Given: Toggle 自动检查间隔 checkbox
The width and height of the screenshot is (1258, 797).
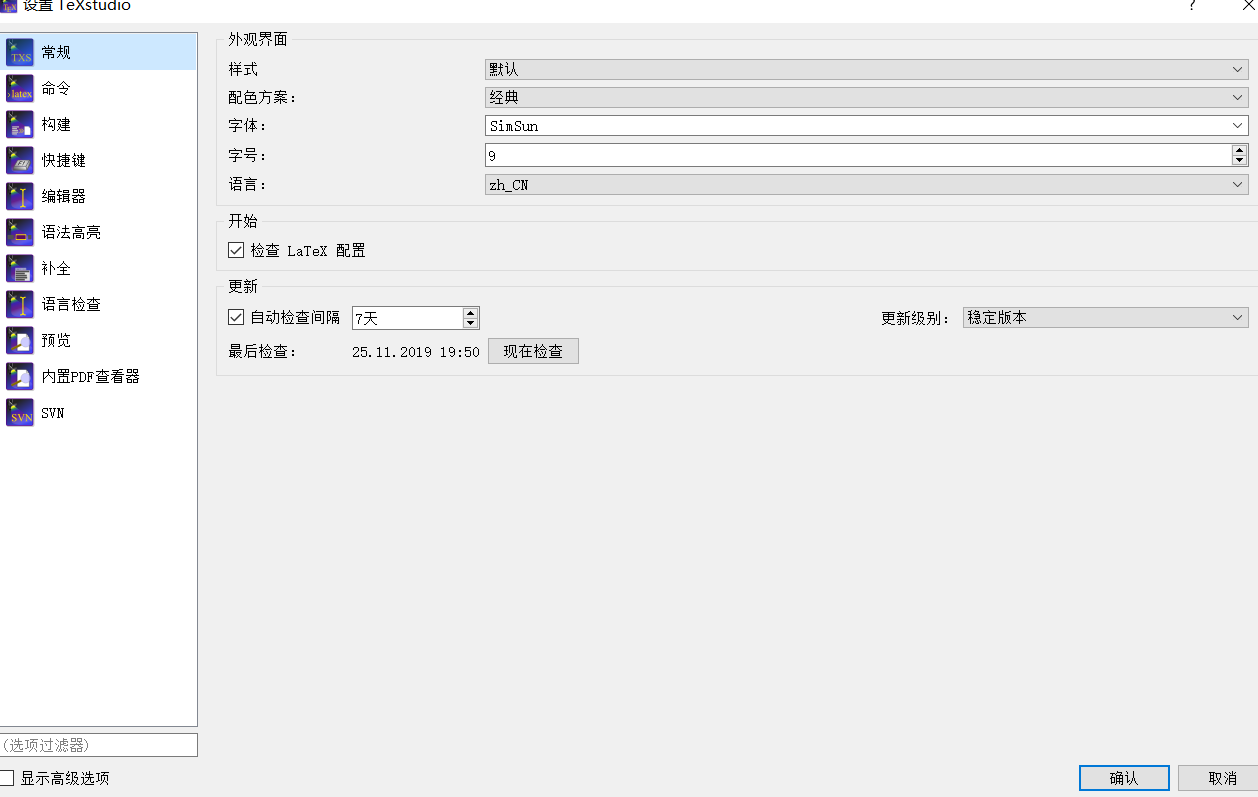Looking at the screenshot, I should [x=236, y=317].
